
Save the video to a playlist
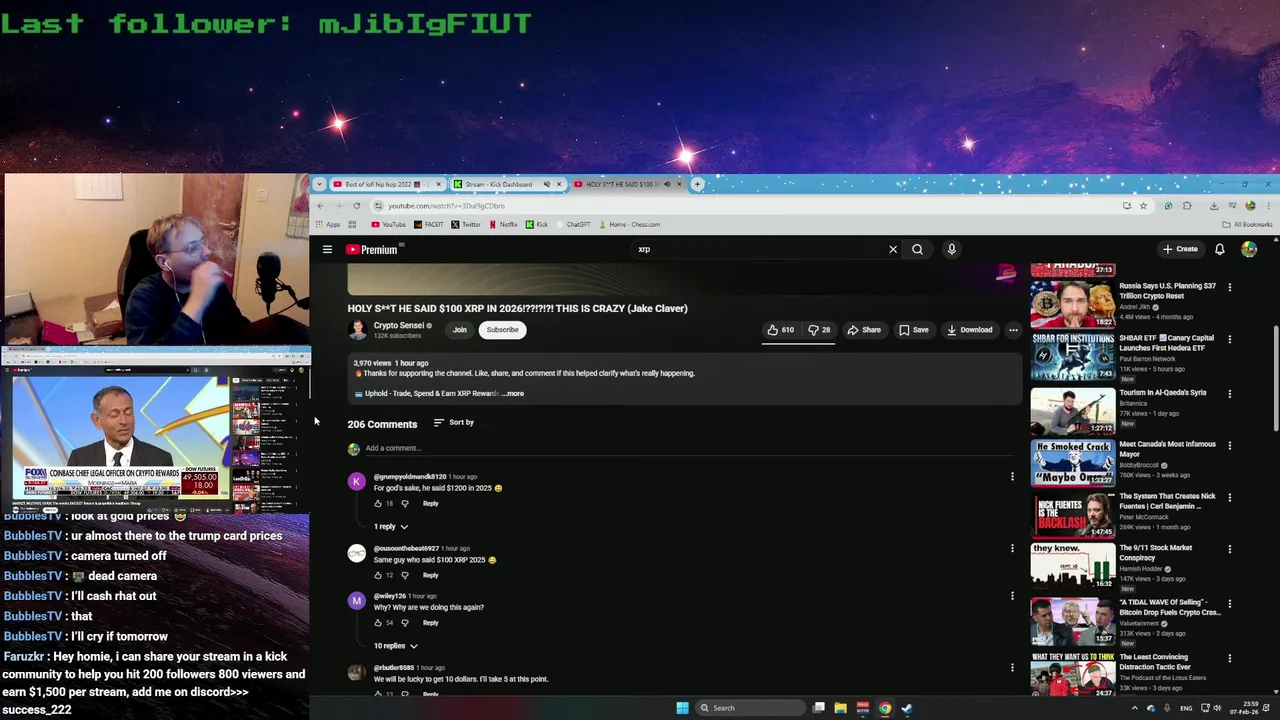pos(913,330)
